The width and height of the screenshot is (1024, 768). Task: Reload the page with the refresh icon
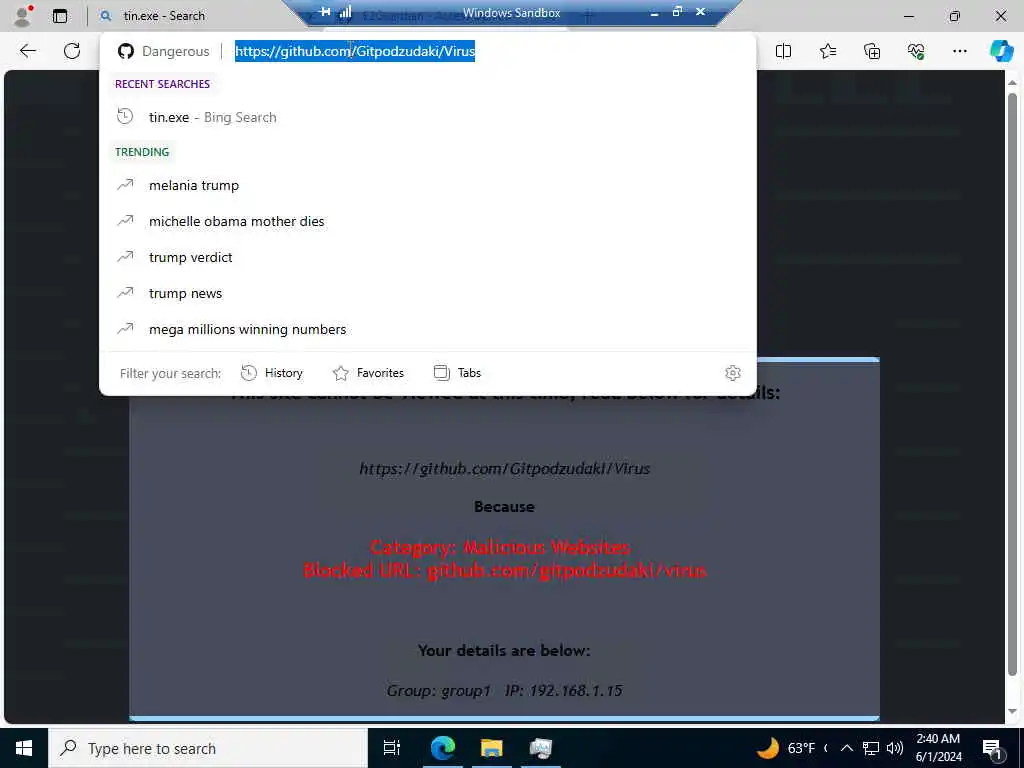[72, 51]
